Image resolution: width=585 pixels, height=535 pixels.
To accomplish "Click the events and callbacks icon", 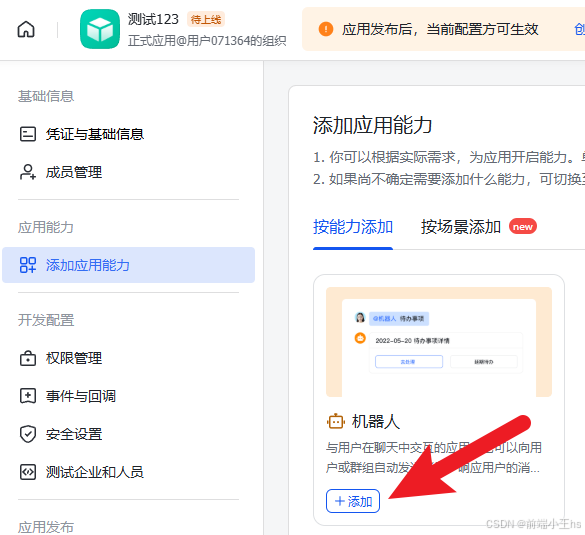I will (28, 396).
